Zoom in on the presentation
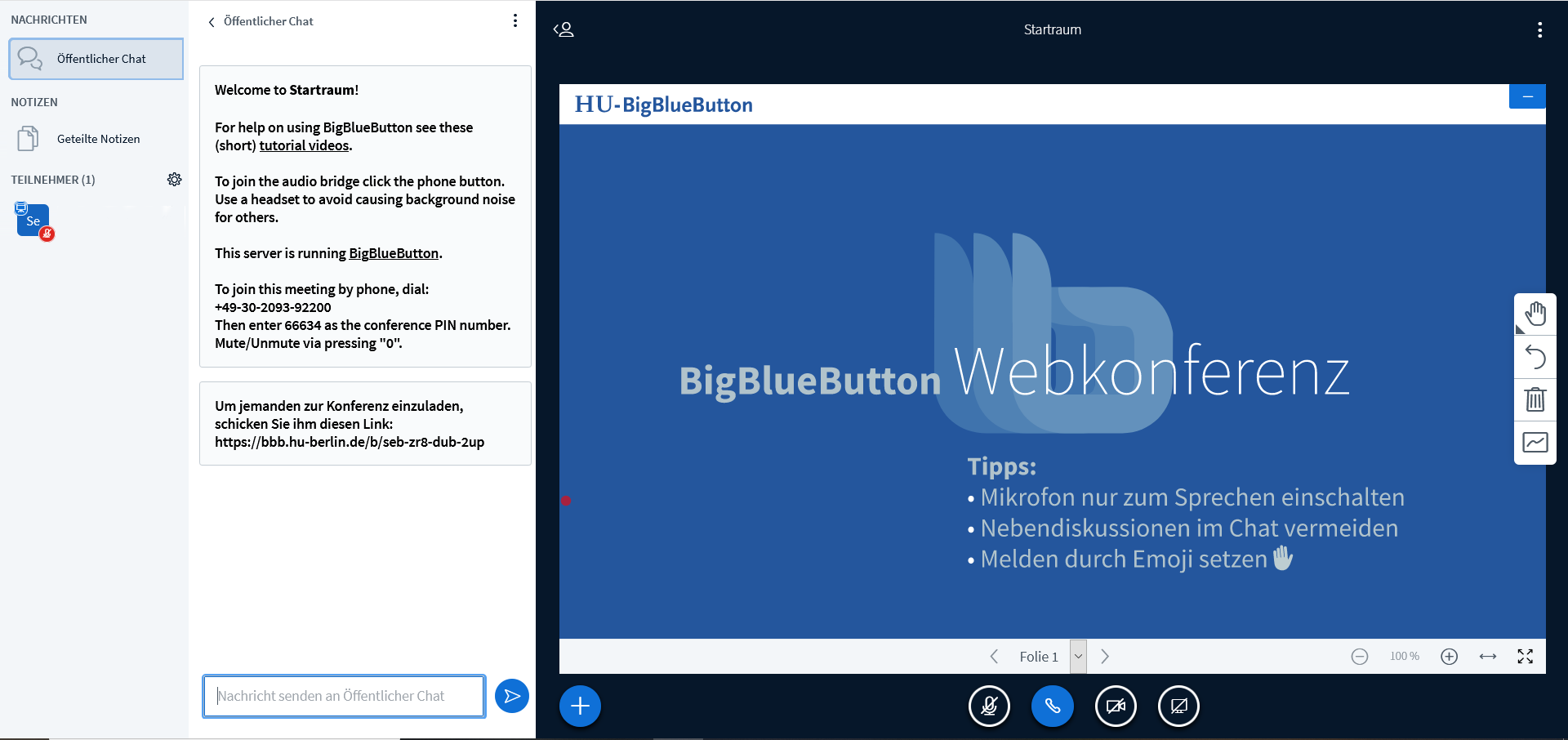The width and height of the screenshot is (1568, 740). tap(1450, 657)
